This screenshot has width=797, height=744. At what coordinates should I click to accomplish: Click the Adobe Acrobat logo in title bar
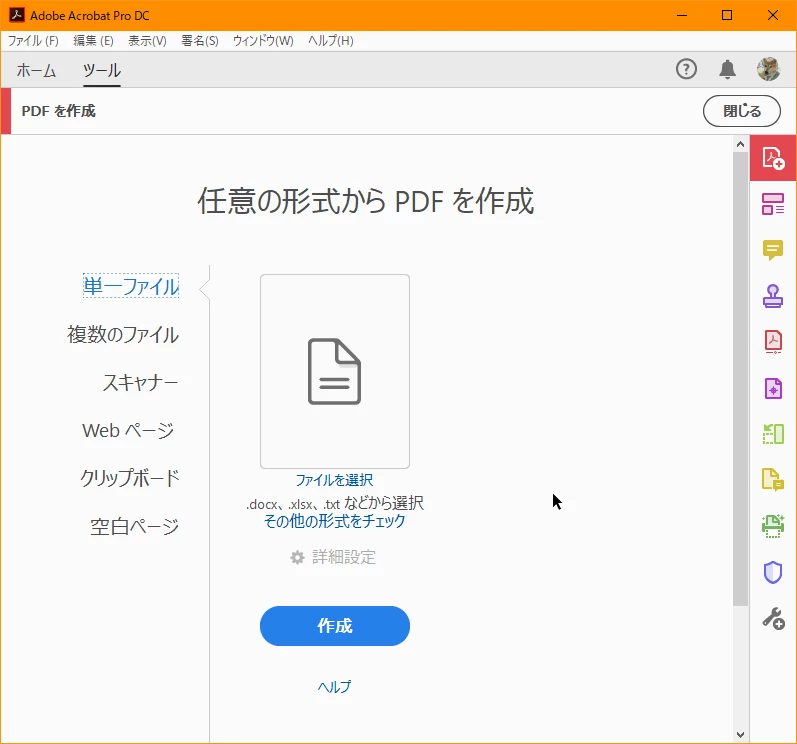click(16, 15)
